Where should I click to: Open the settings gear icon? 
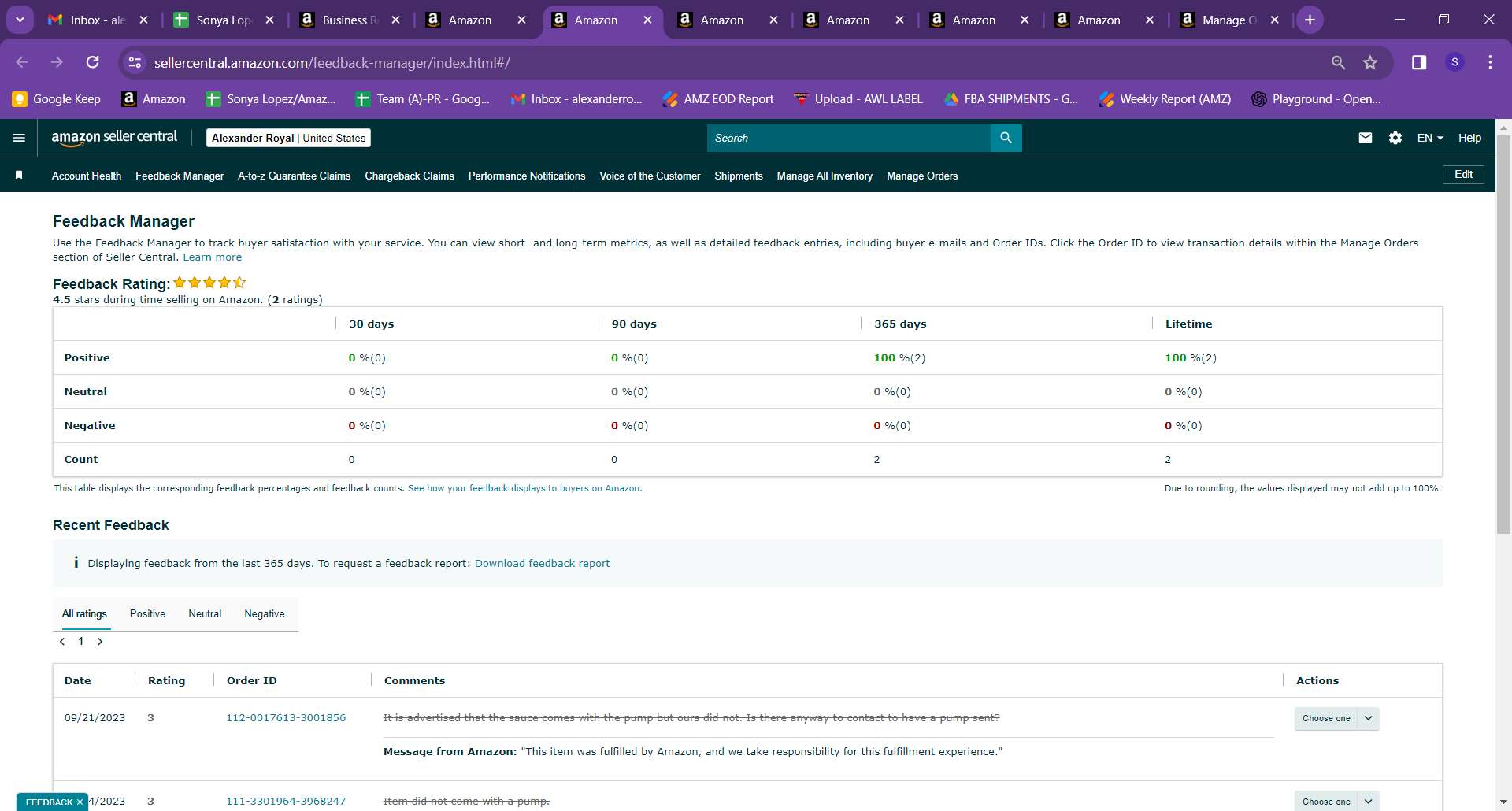click(1395, 138)
